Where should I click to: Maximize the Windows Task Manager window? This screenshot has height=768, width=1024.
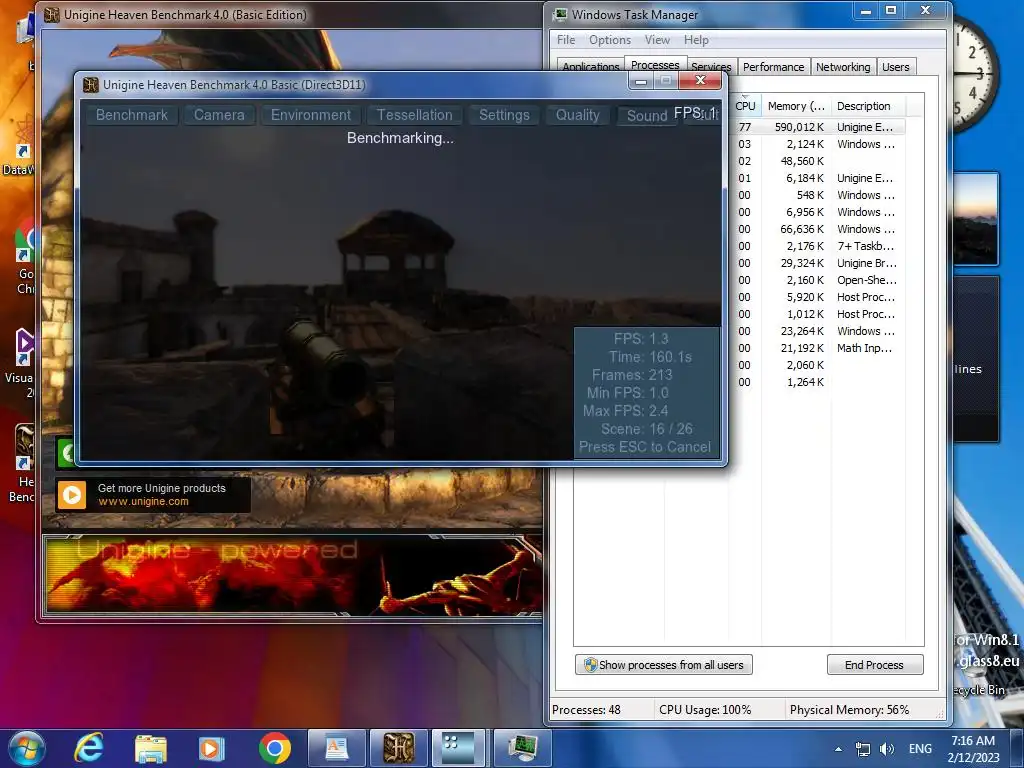pyautogui.click(x=890, y=10)
